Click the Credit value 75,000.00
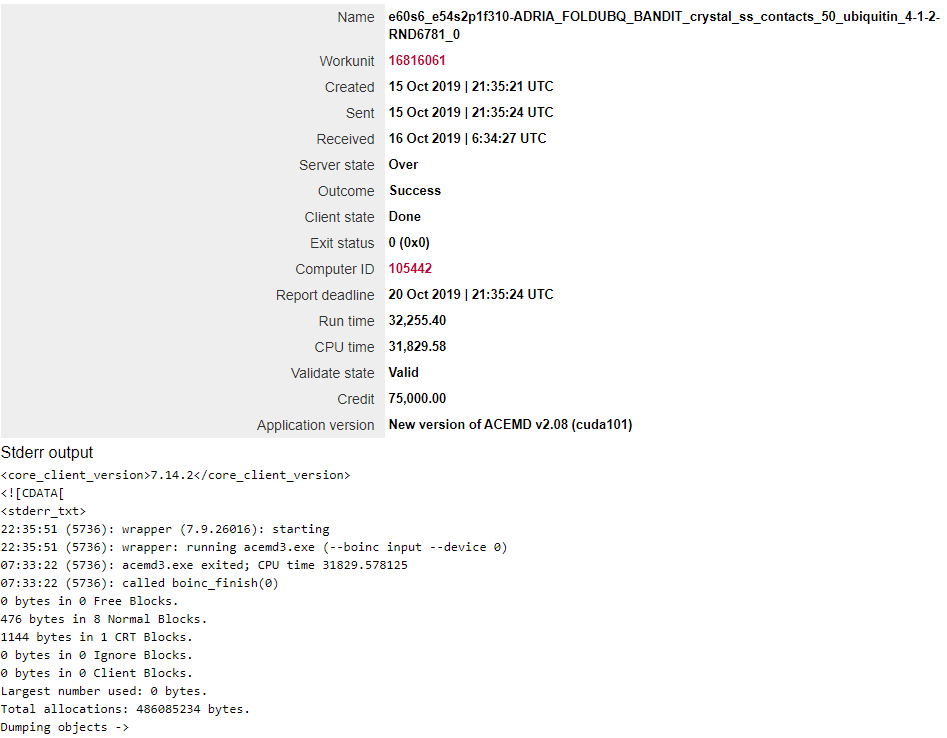947x738 pixels. click(417, 398)
